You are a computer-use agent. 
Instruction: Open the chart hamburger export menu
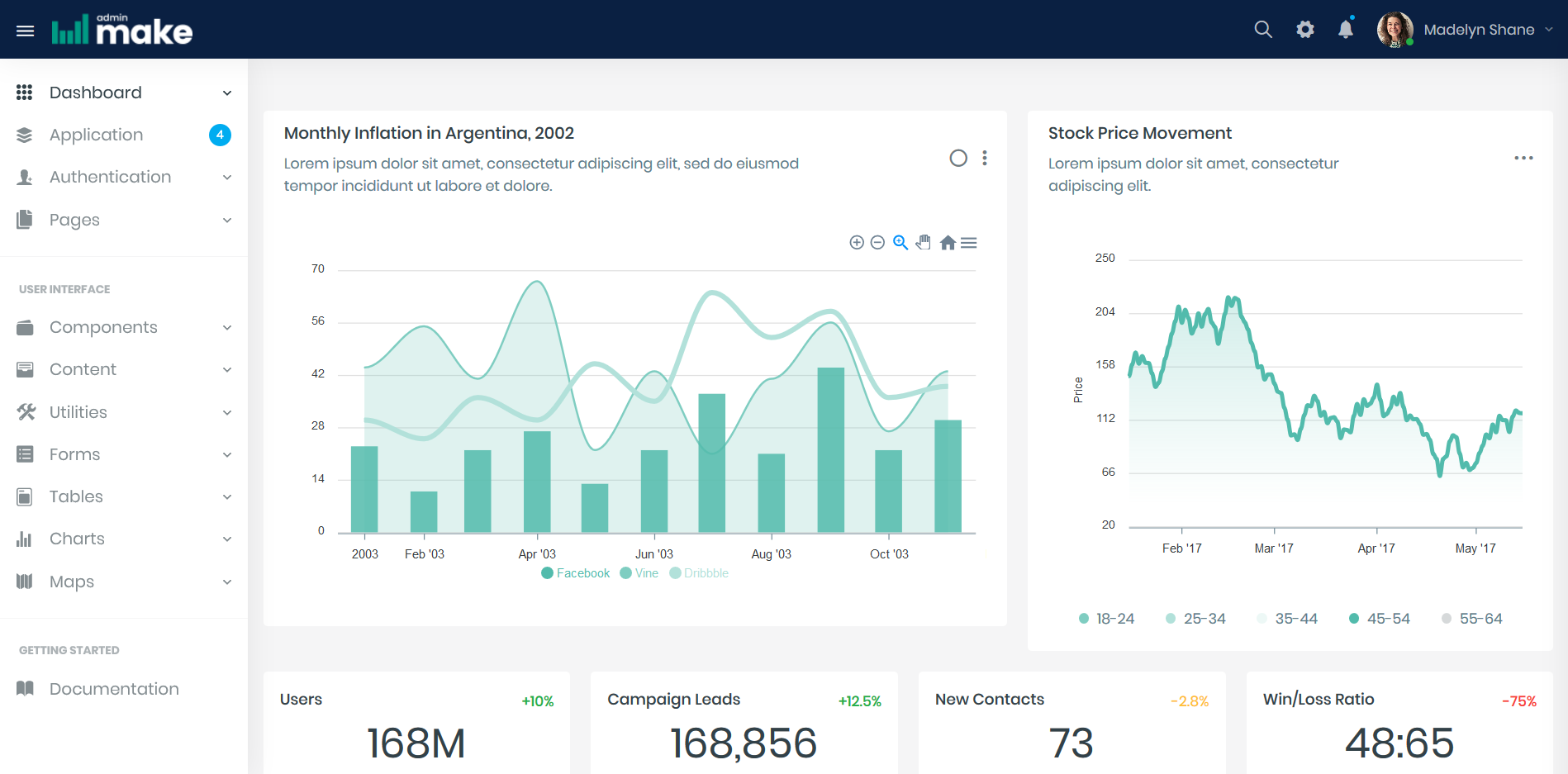pyautogui.click(x=969, y=242)
